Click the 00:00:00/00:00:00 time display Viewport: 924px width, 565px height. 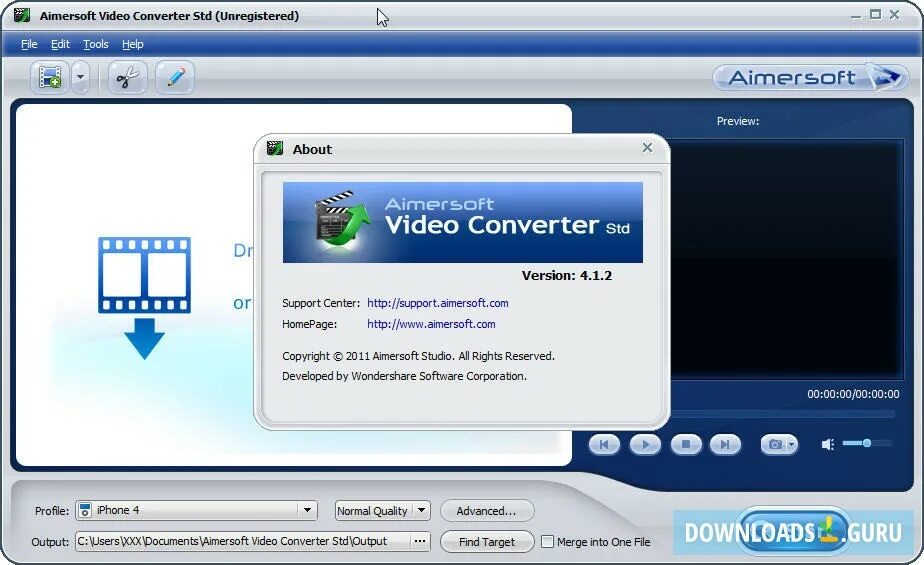point(853,394)
